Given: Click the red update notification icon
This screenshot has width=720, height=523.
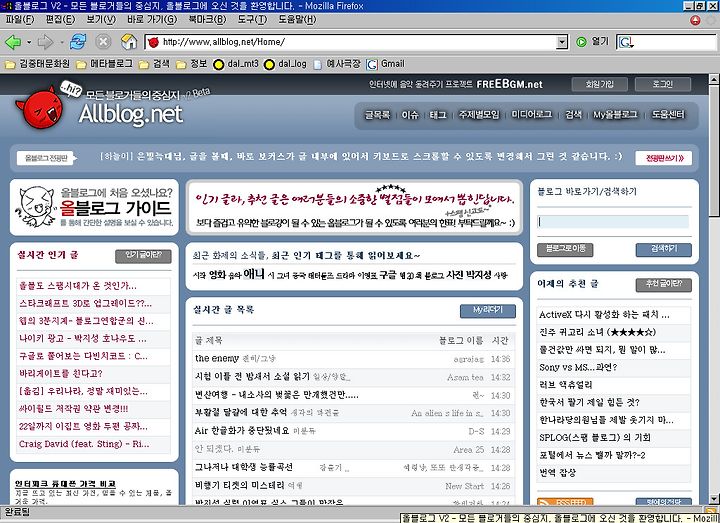Looking at the screenshot, I should (x=695, y=20).
